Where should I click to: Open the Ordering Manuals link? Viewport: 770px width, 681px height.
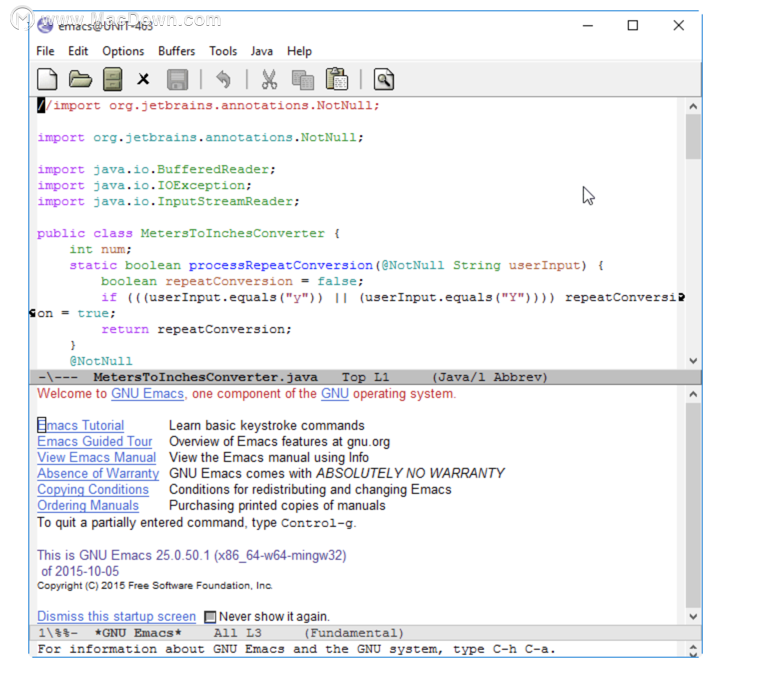(x=88, y=505)
